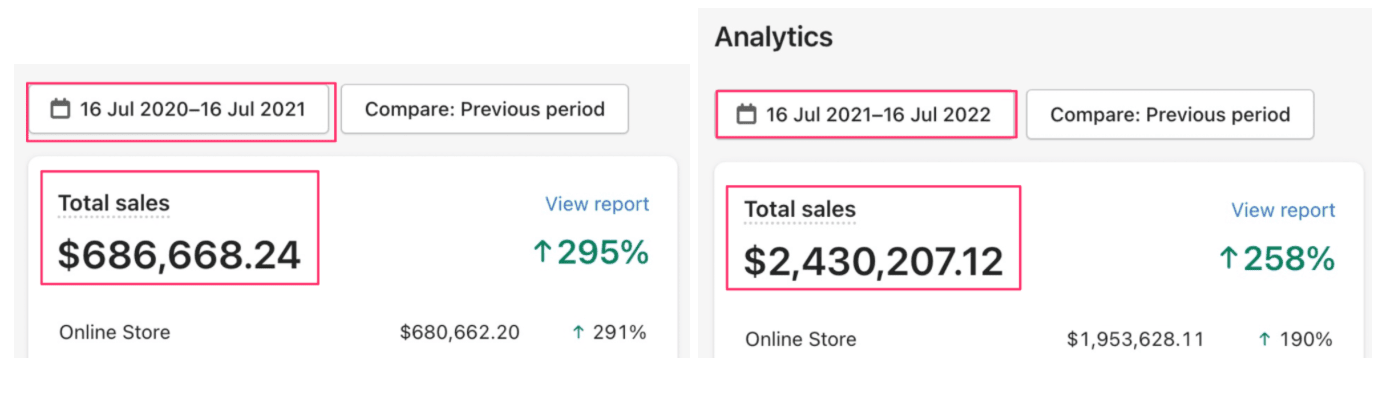Click Total sales label above $2,430,207.12
The image size is (1392, 410).
800,209
